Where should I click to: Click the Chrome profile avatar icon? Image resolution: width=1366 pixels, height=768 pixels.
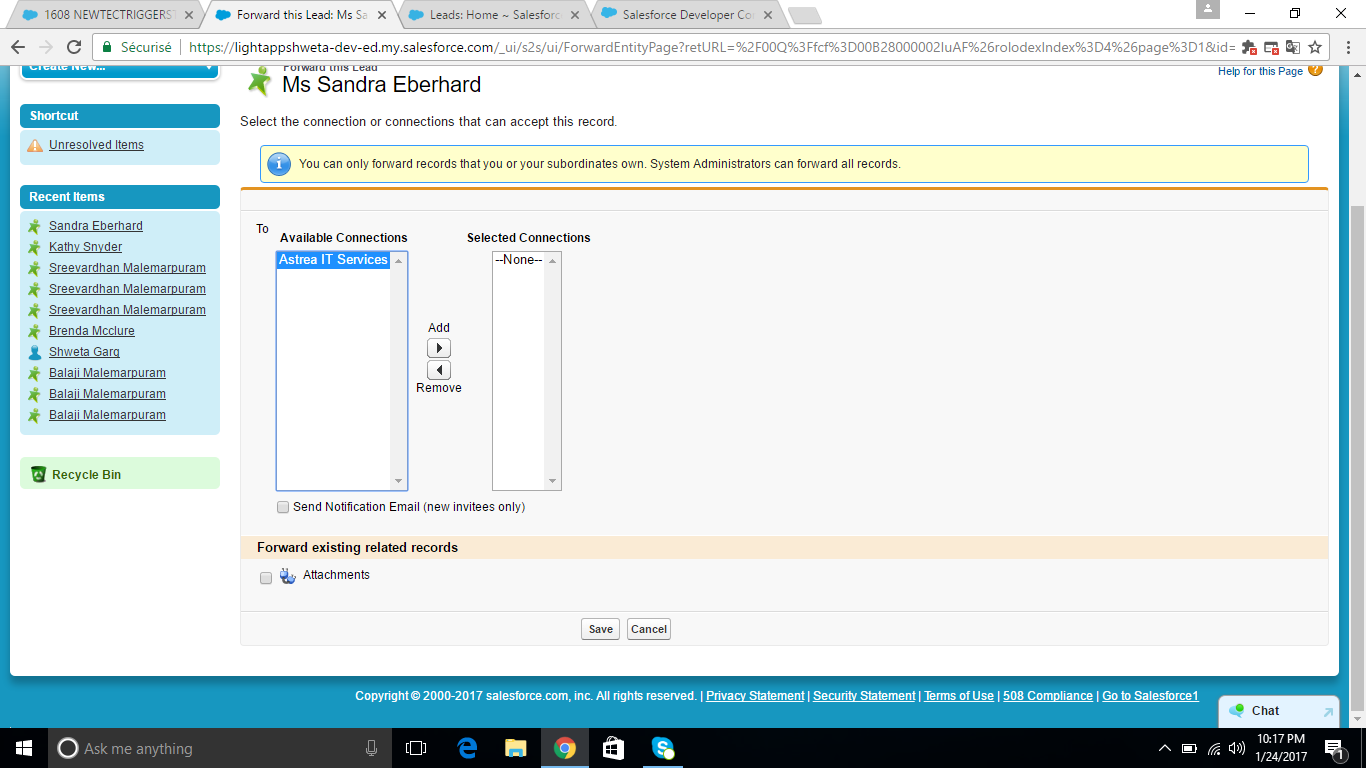tap(1208, 9)
